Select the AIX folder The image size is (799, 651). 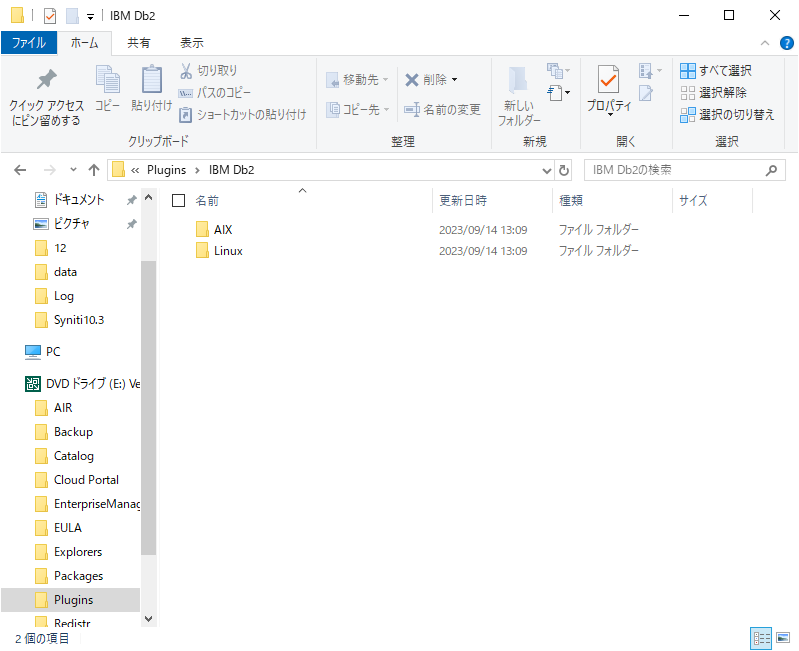[x=222, y=230]
